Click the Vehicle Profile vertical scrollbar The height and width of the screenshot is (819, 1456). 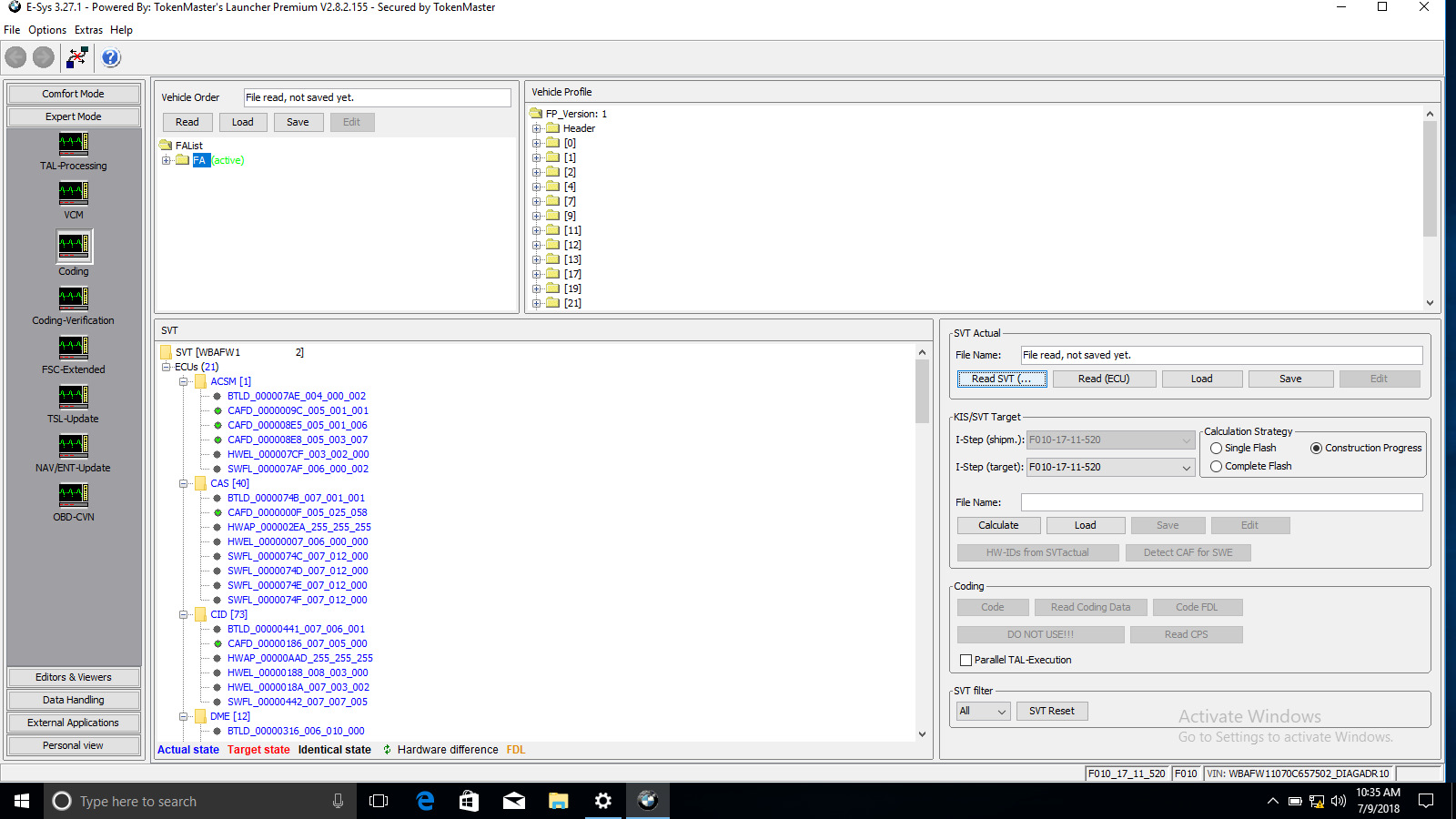pos(1430,207)
